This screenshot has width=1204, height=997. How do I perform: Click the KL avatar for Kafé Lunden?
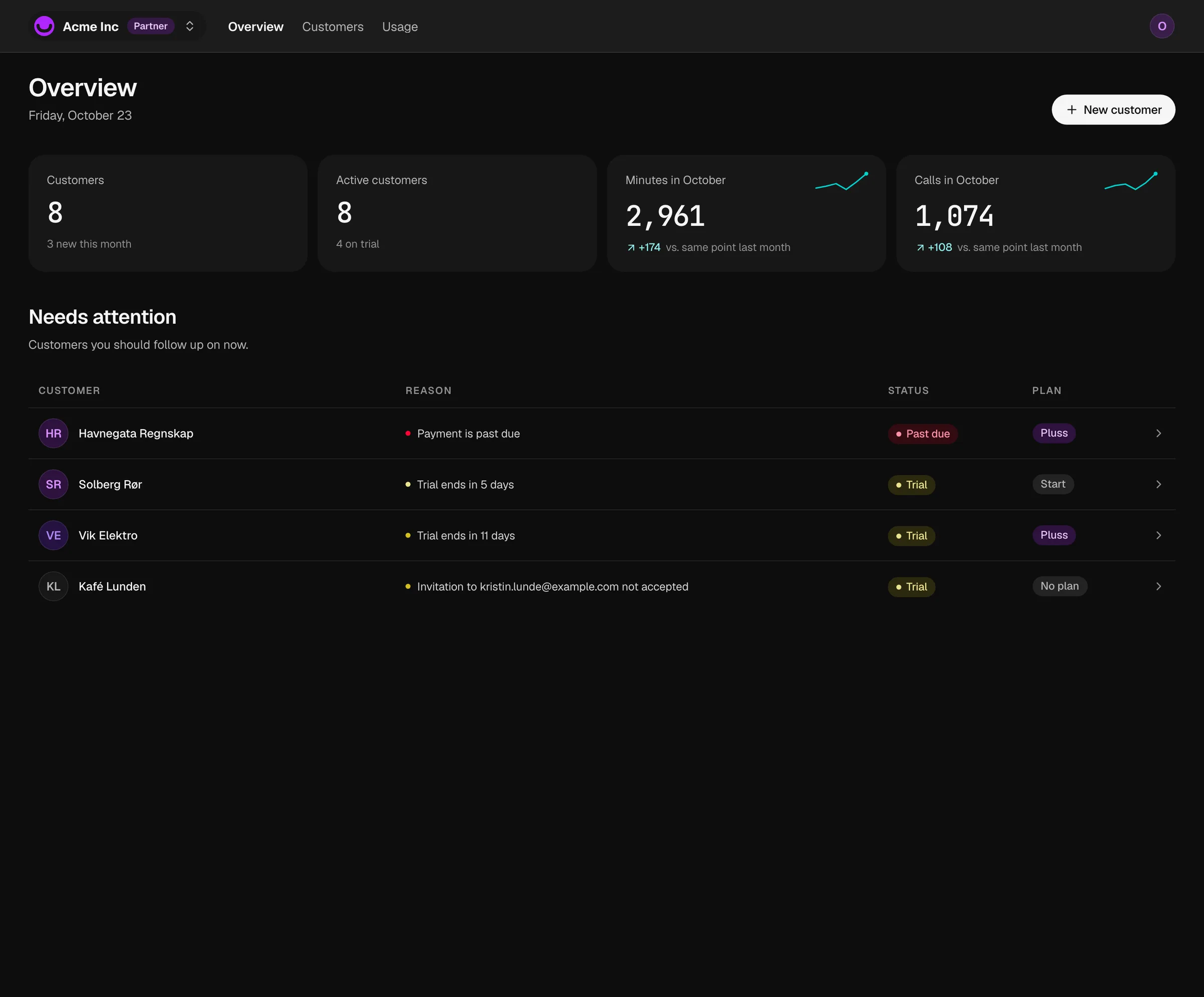coord(53,587)
